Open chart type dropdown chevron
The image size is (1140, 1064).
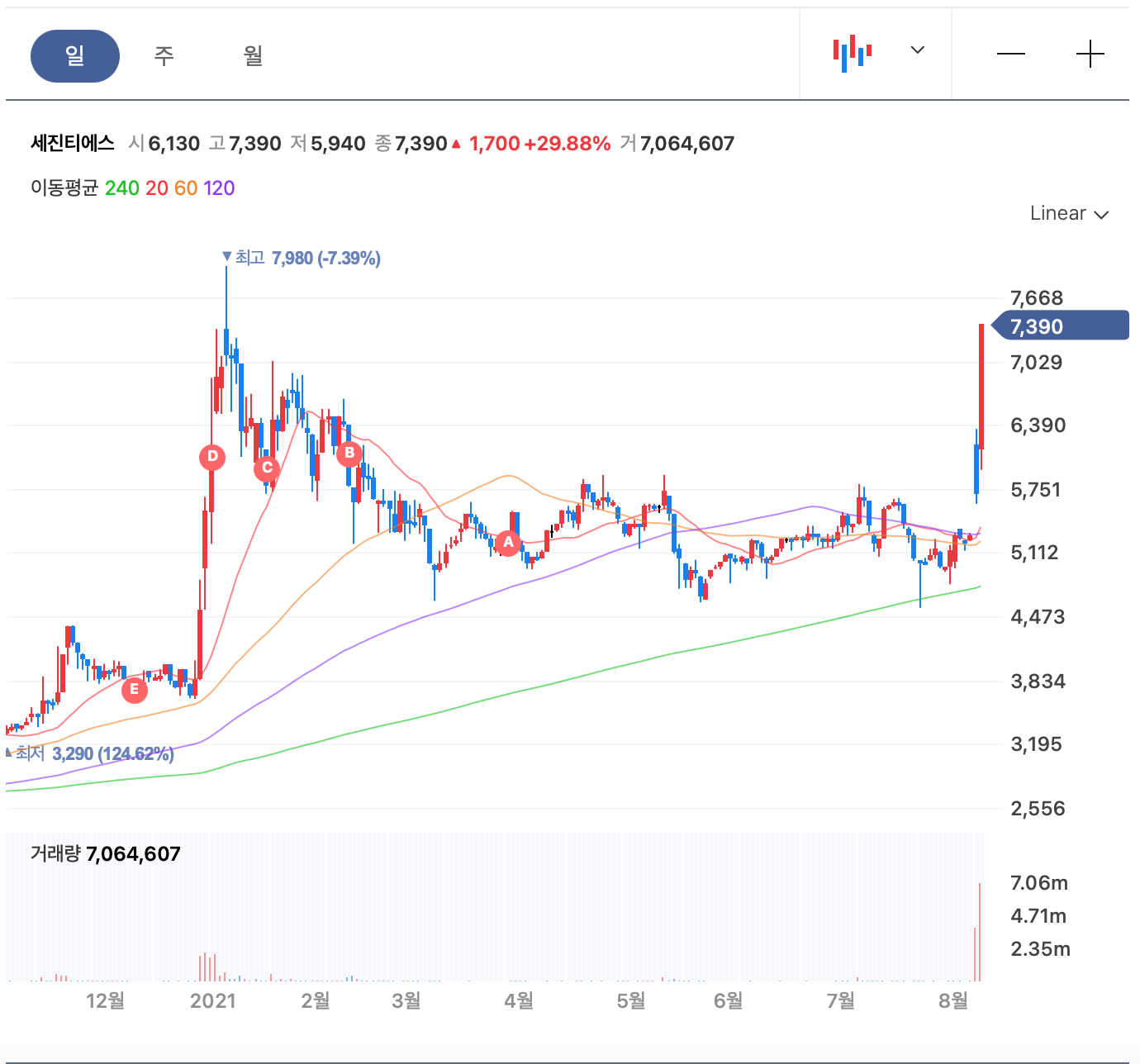pos(917,50)
